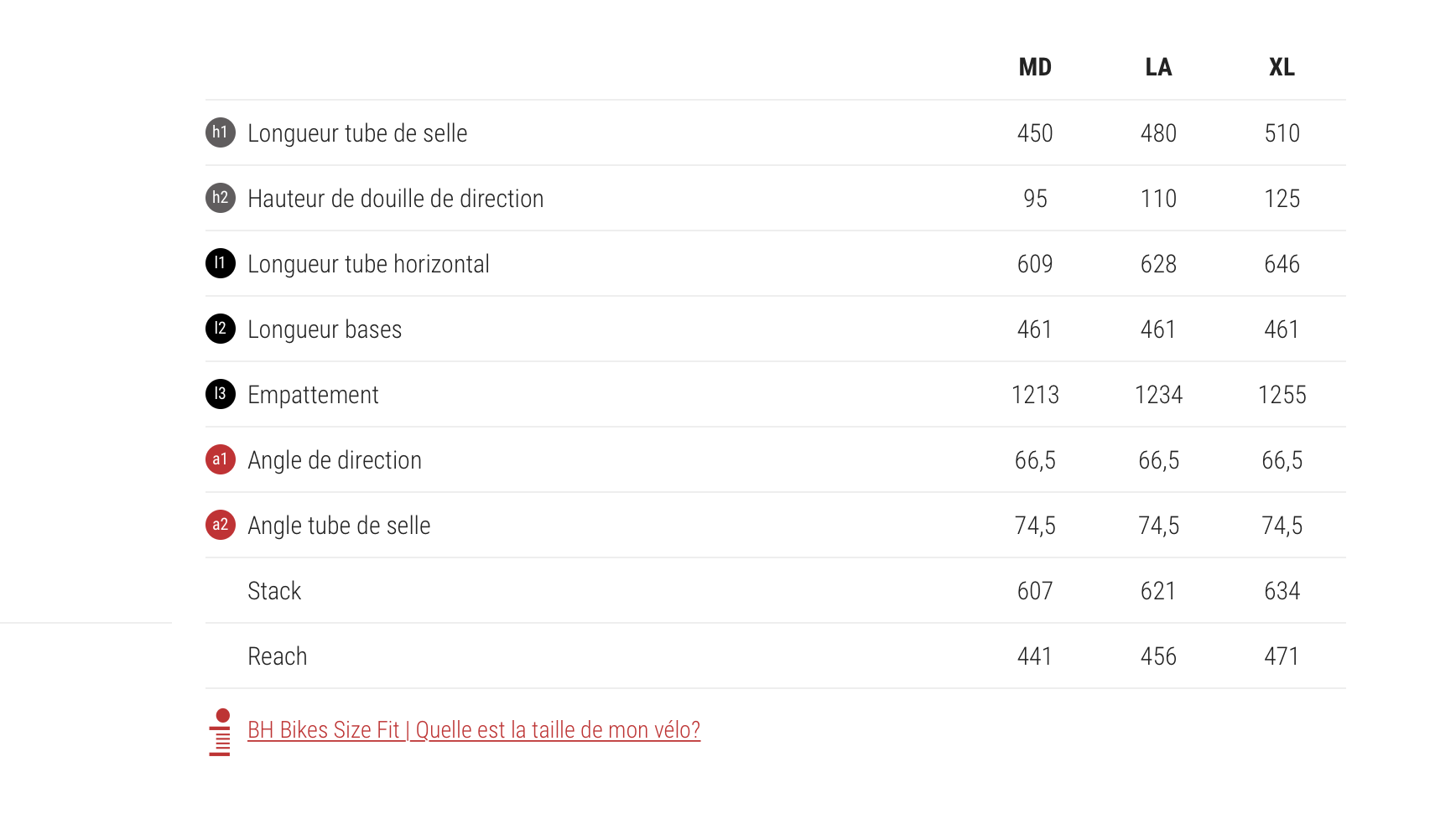Click the Stack row label
Viewport: 1456px width, 819px height.
tap(274, 591)
